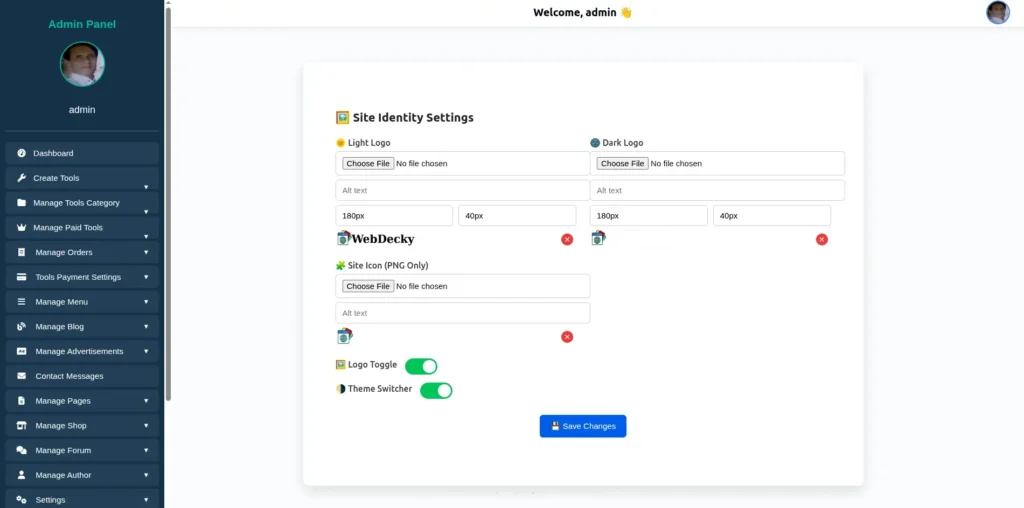This screenshot has width=1024, height=508.
Task: Click the Manage Tools Category folder icon
Action: pyautogui.click(x=22, y=203)
